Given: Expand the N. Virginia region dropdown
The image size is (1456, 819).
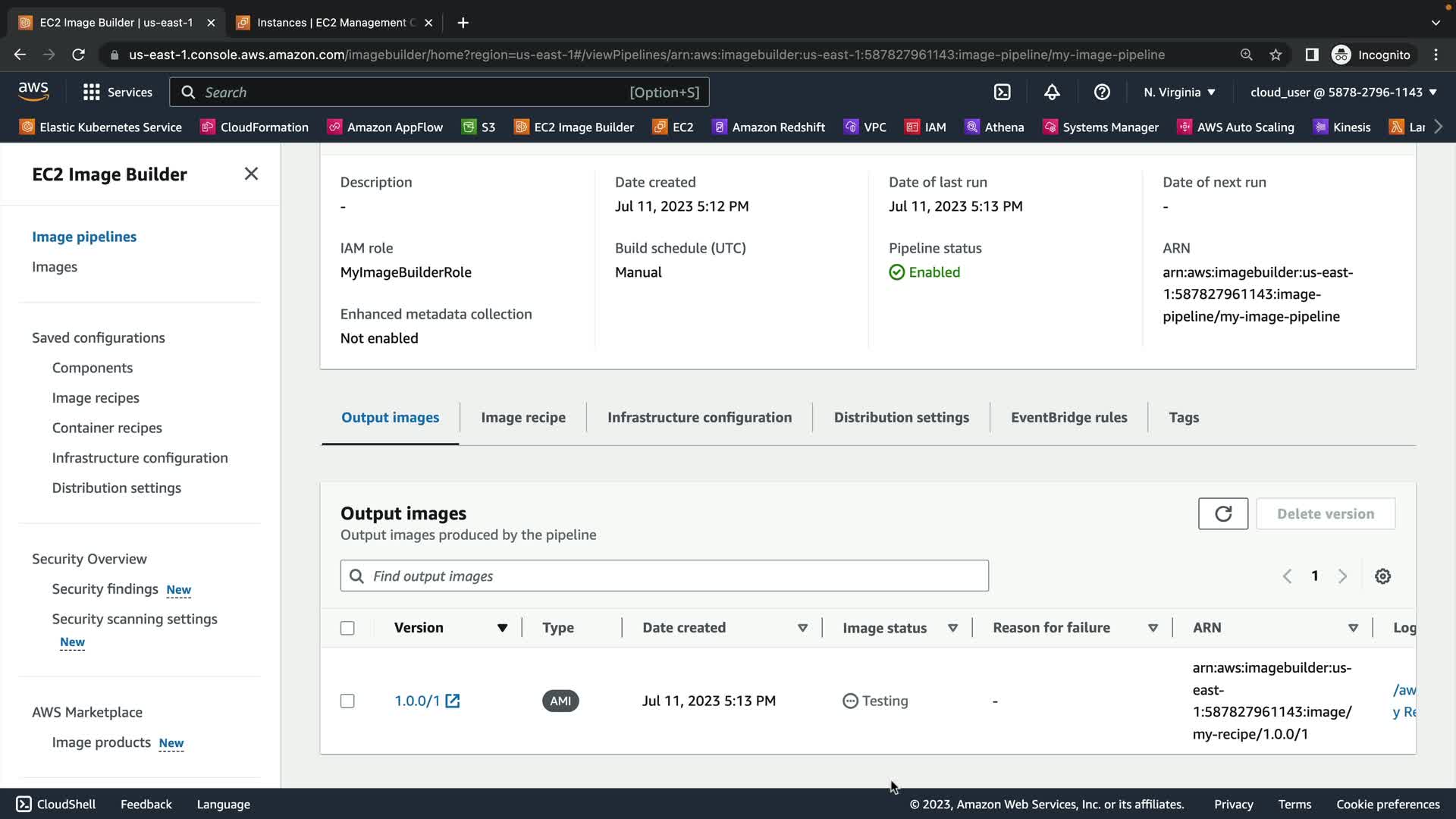Looking at the screenshot, I should click(x=1179, y=92).
